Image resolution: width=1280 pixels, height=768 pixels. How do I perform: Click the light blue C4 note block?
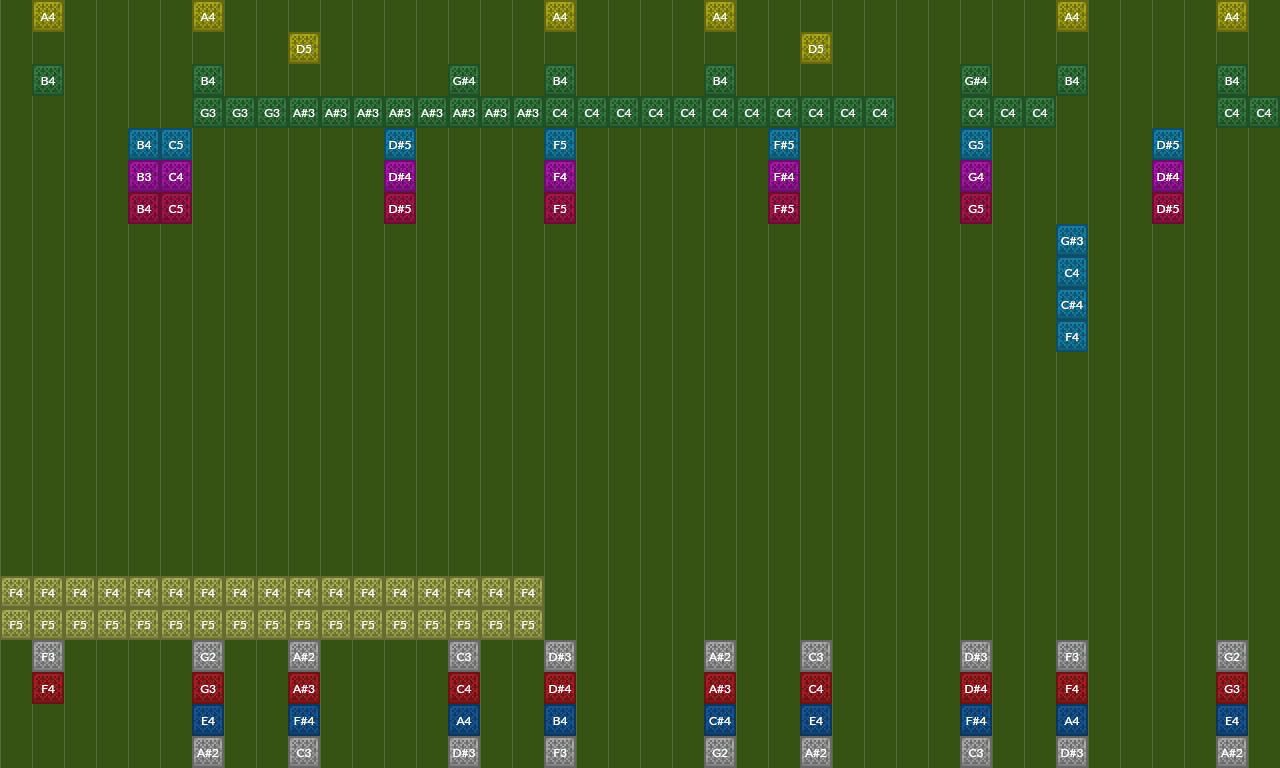pyautogui.click(x=1072, y=272)
